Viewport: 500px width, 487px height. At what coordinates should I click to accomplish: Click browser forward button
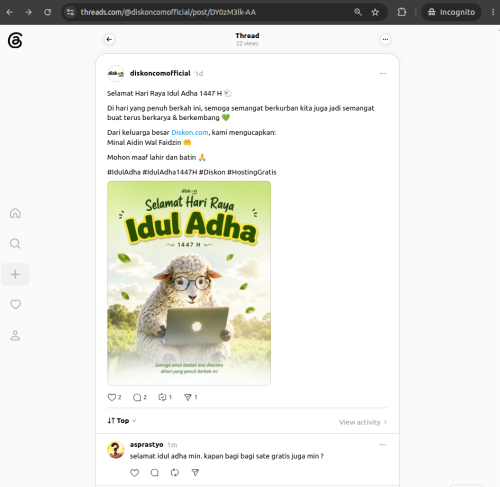tap(29, 12)
